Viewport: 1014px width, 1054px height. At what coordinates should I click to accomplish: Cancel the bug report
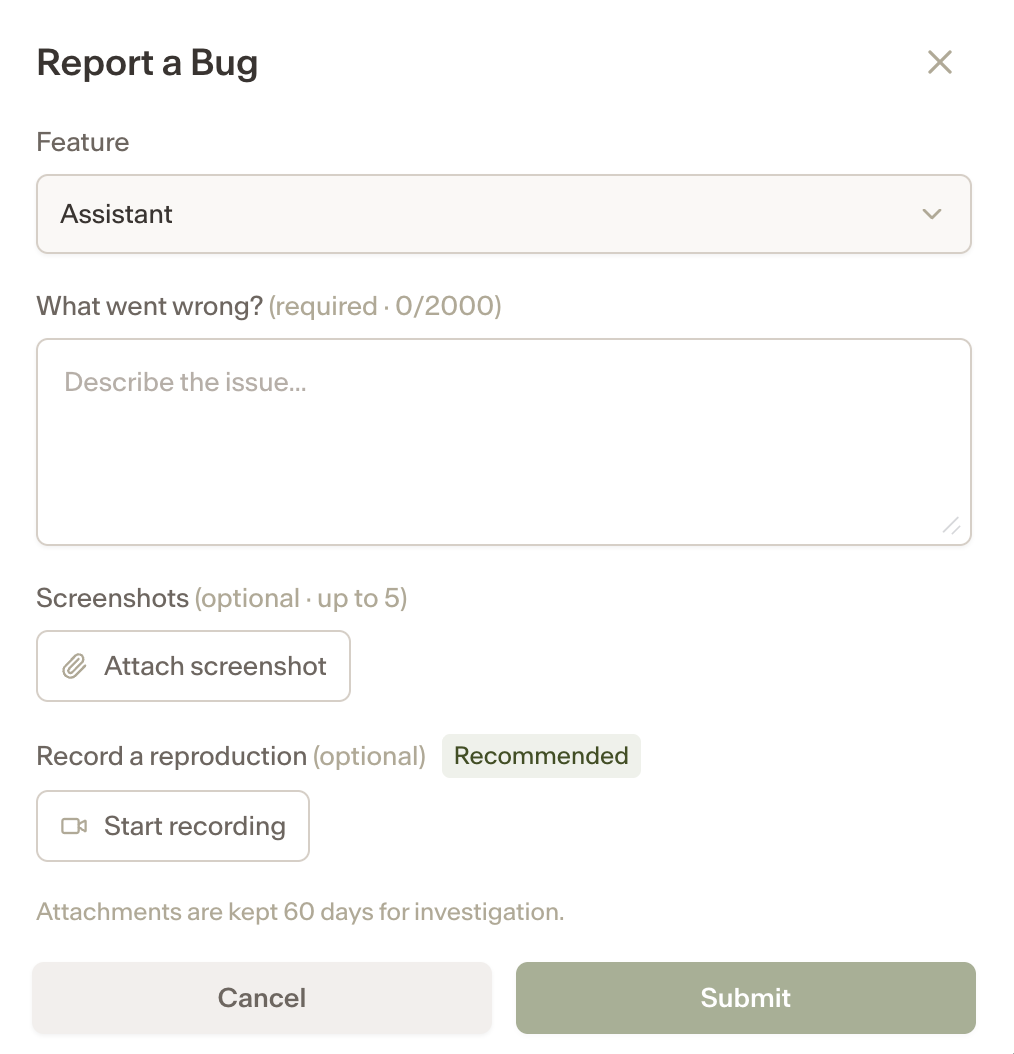tap(262, 998)
